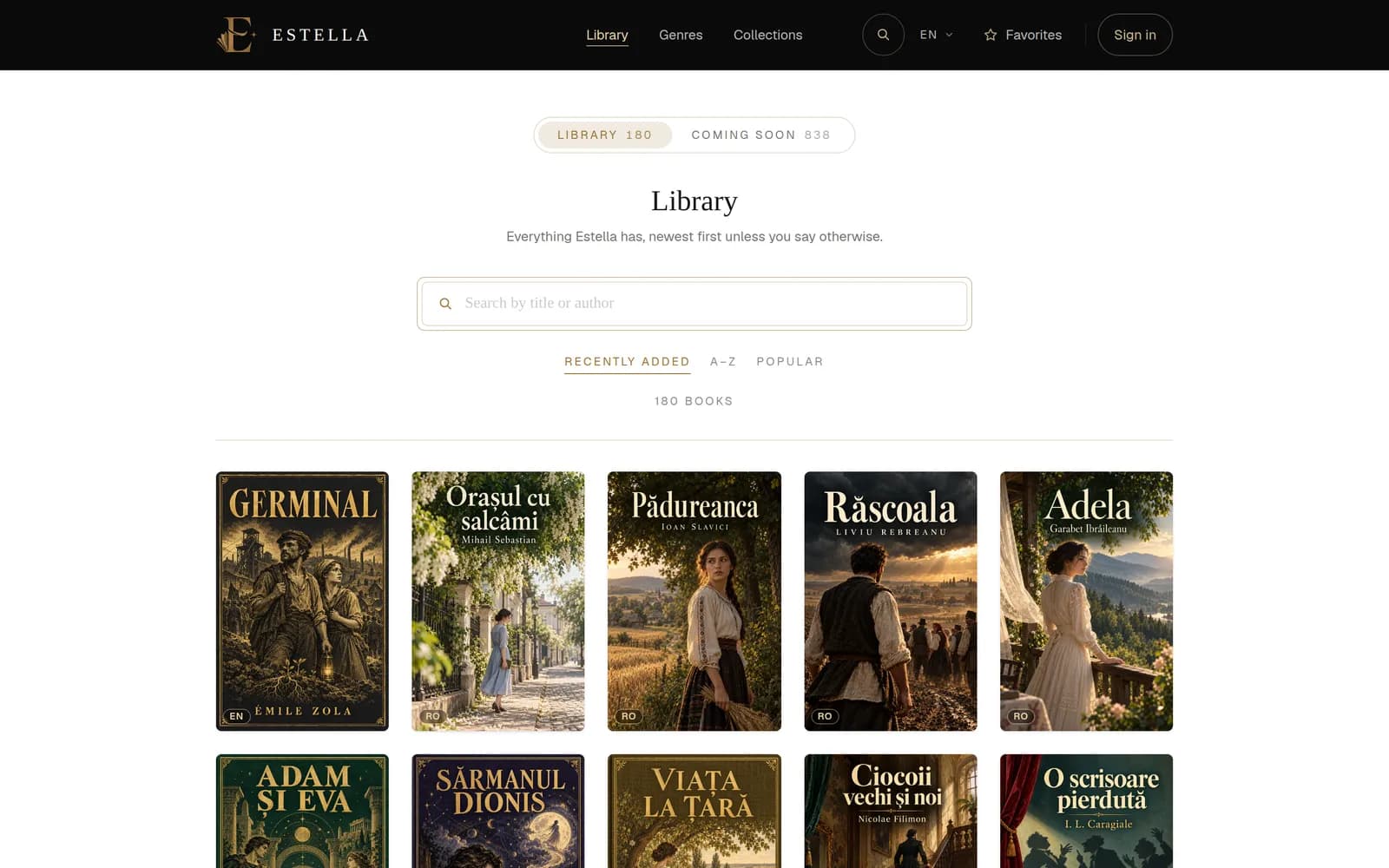Switch to Coming Soon 838 tab
The image size is (1389, 868).
[760, 135]
